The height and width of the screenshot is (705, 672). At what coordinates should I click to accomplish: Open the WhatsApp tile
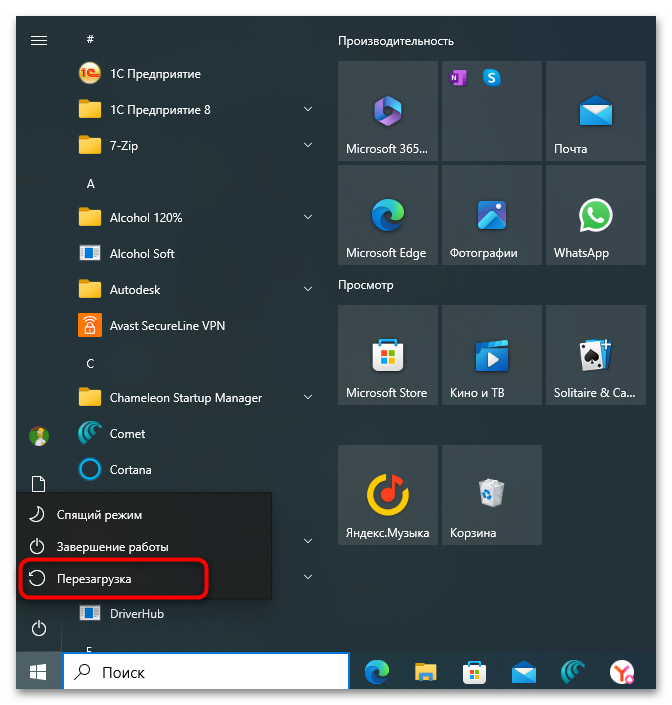click(596, 215)
